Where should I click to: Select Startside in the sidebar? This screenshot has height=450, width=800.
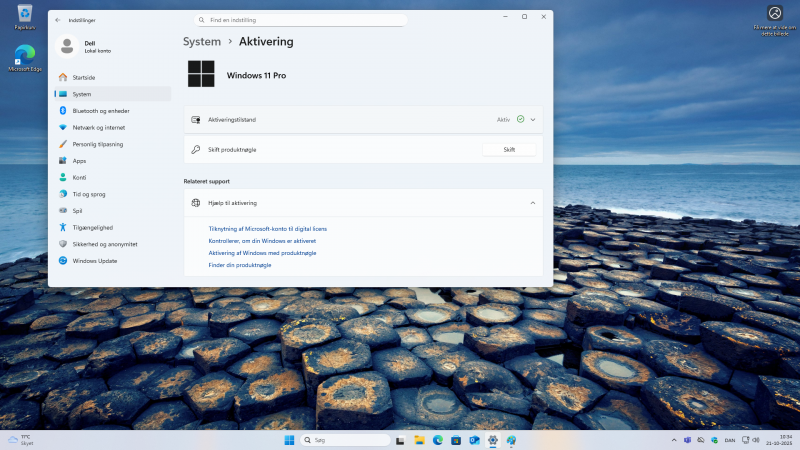(x=83, y=77)
